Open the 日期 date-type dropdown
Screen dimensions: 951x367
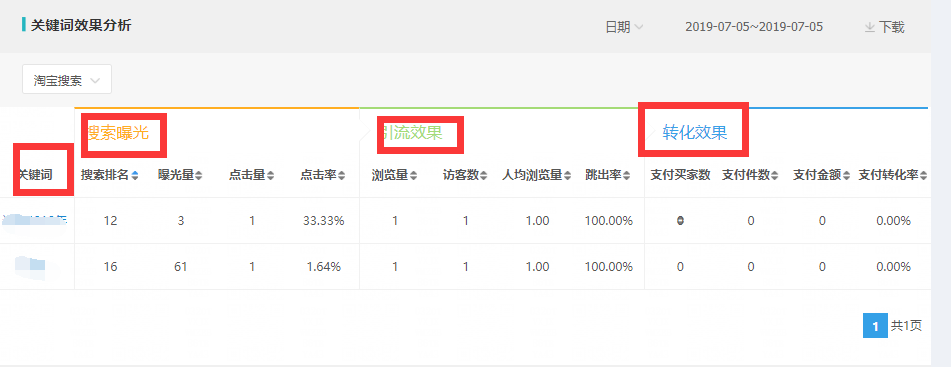[x=624, y=27]
